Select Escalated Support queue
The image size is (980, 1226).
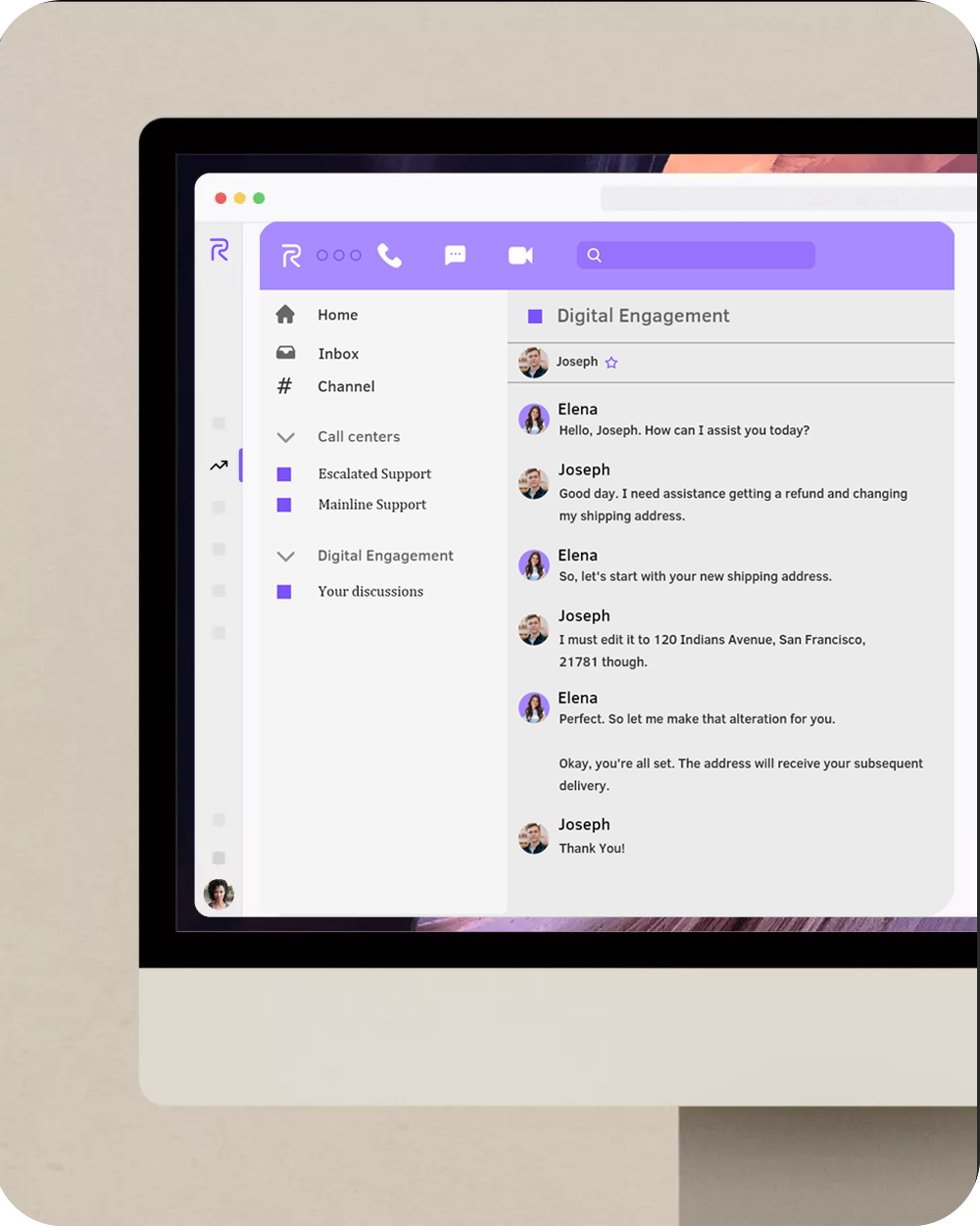click(x=374, y=474)
